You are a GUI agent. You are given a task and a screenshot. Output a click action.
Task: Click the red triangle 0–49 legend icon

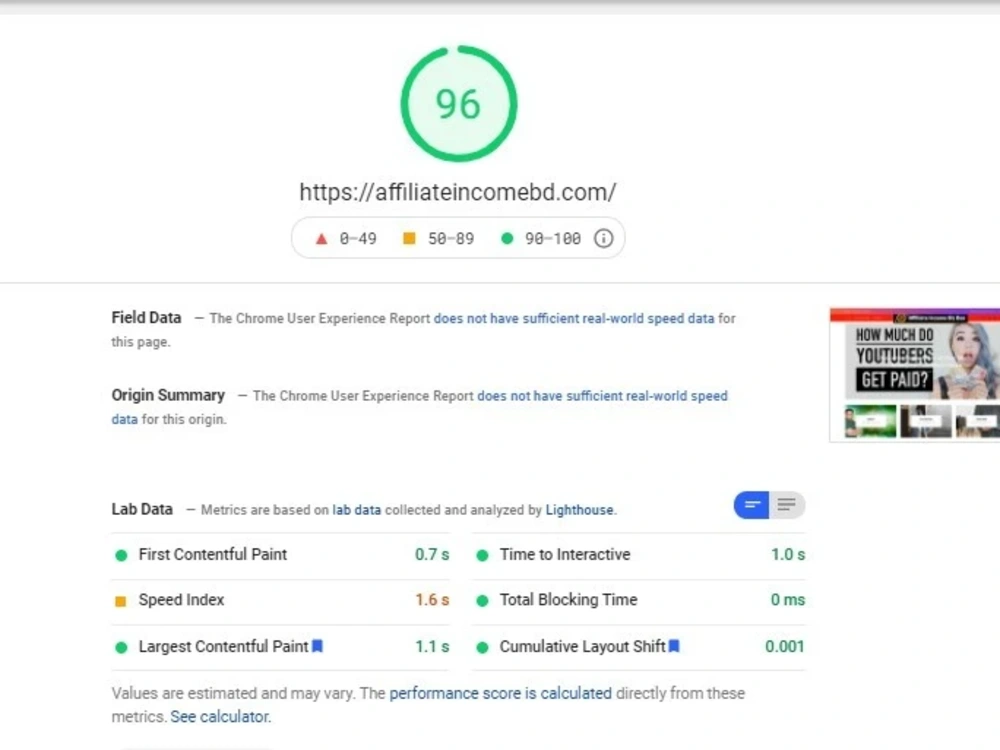pyautogui.click(x=321, y=239)
